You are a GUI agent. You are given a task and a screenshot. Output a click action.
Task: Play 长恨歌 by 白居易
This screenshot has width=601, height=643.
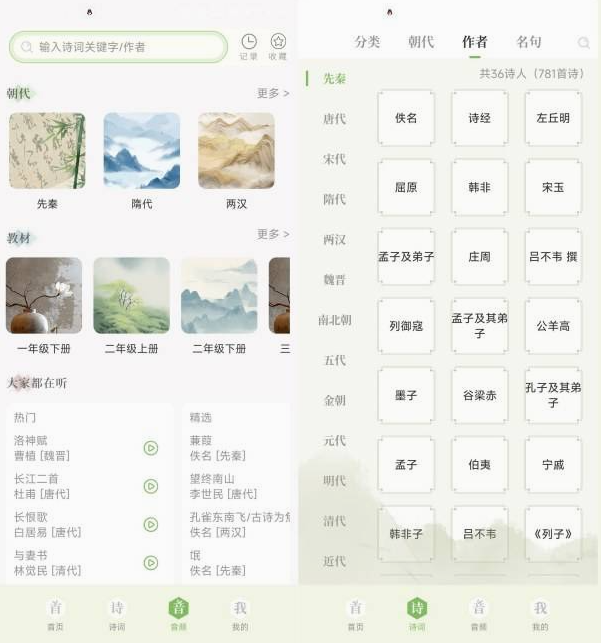(151, 524)
